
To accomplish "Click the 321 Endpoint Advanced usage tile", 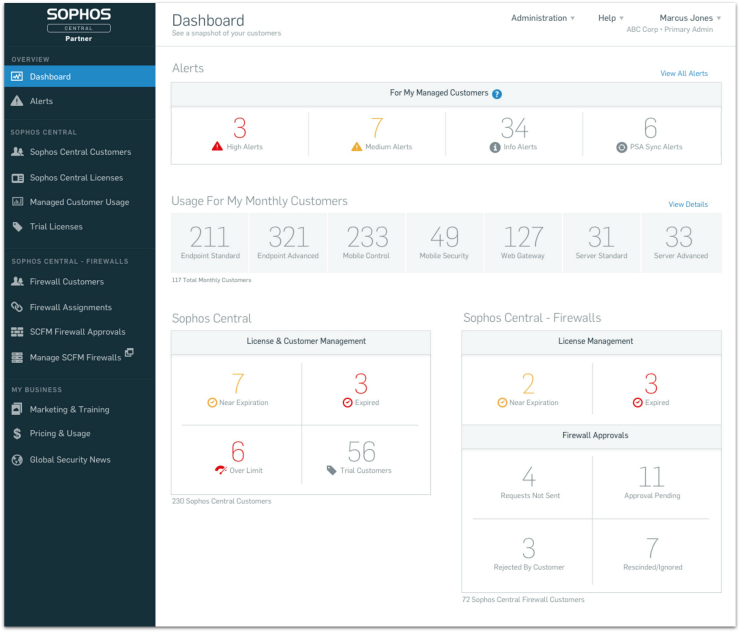I will tap(288, 243).
